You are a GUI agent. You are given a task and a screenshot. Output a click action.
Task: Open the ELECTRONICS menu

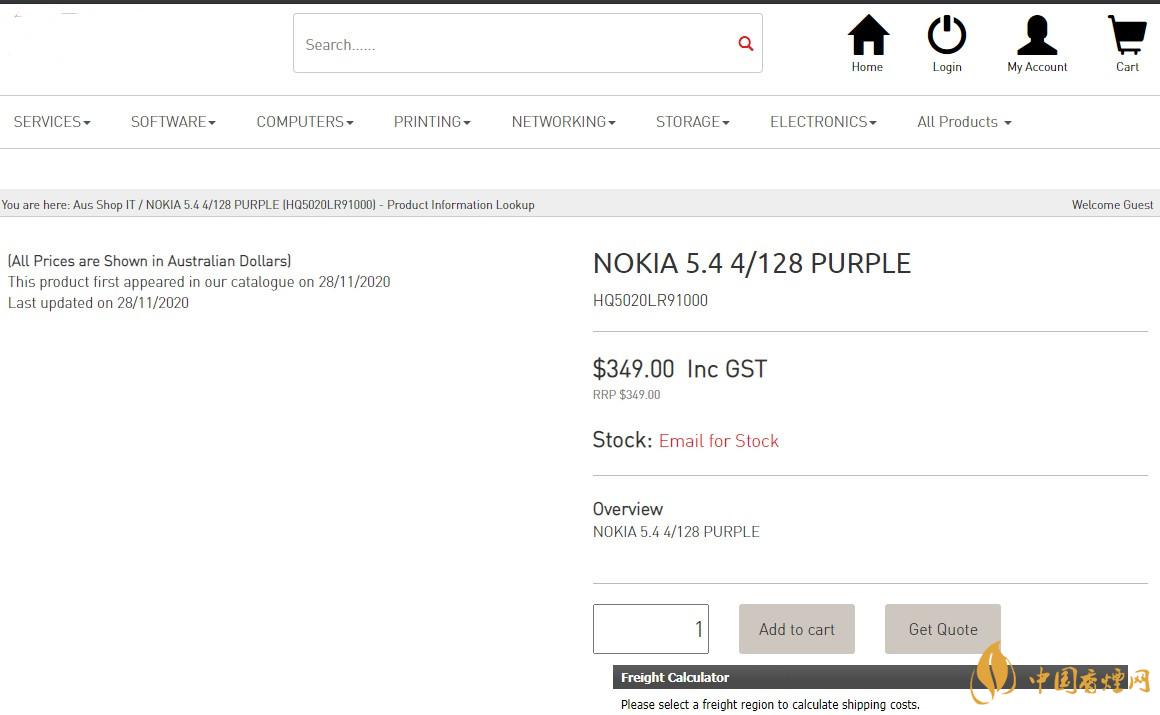coord(823,122)
